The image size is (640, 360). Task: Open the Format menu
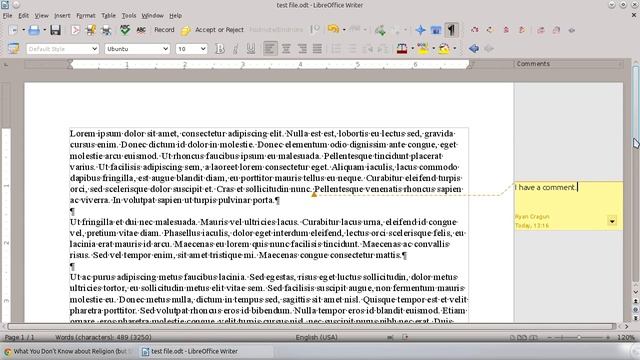[x=86, y=16]
